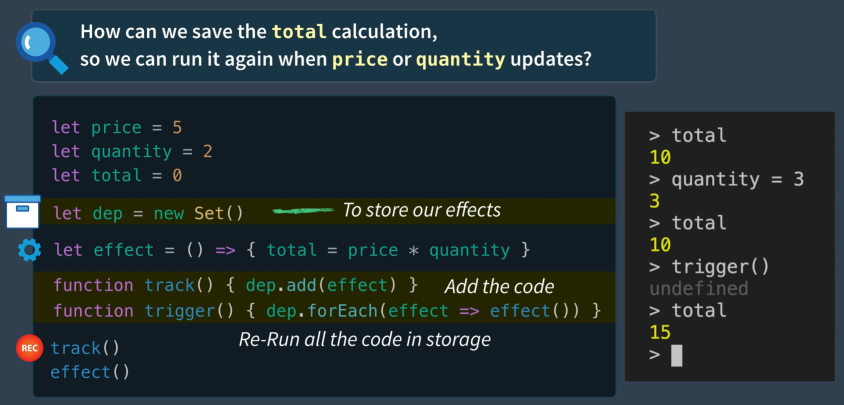Click 'quantity = 3' in the console
The height and width of the screenshot is (405, 844).
(x=737, y=179)
